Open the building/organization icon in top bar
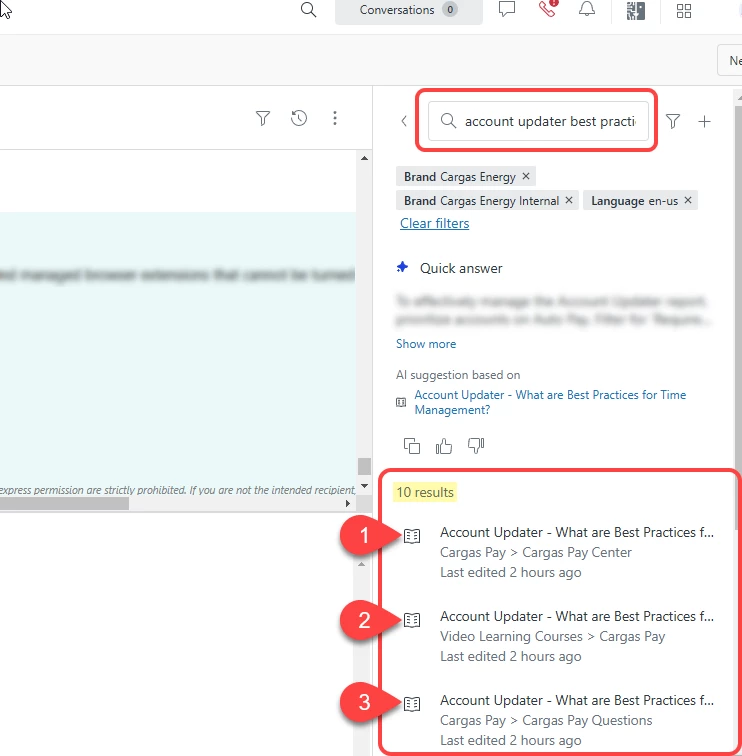742x756 pixels. (x=635, y=11)
